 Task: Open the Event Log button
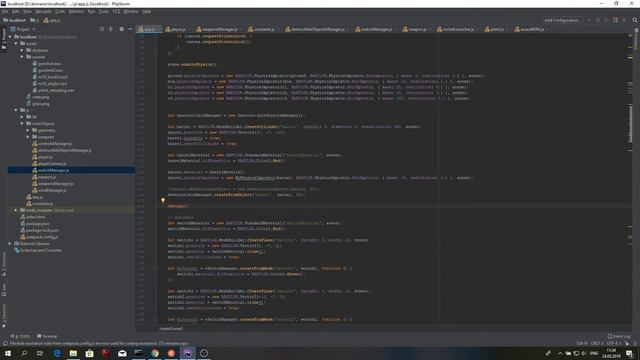pos(619,336)
